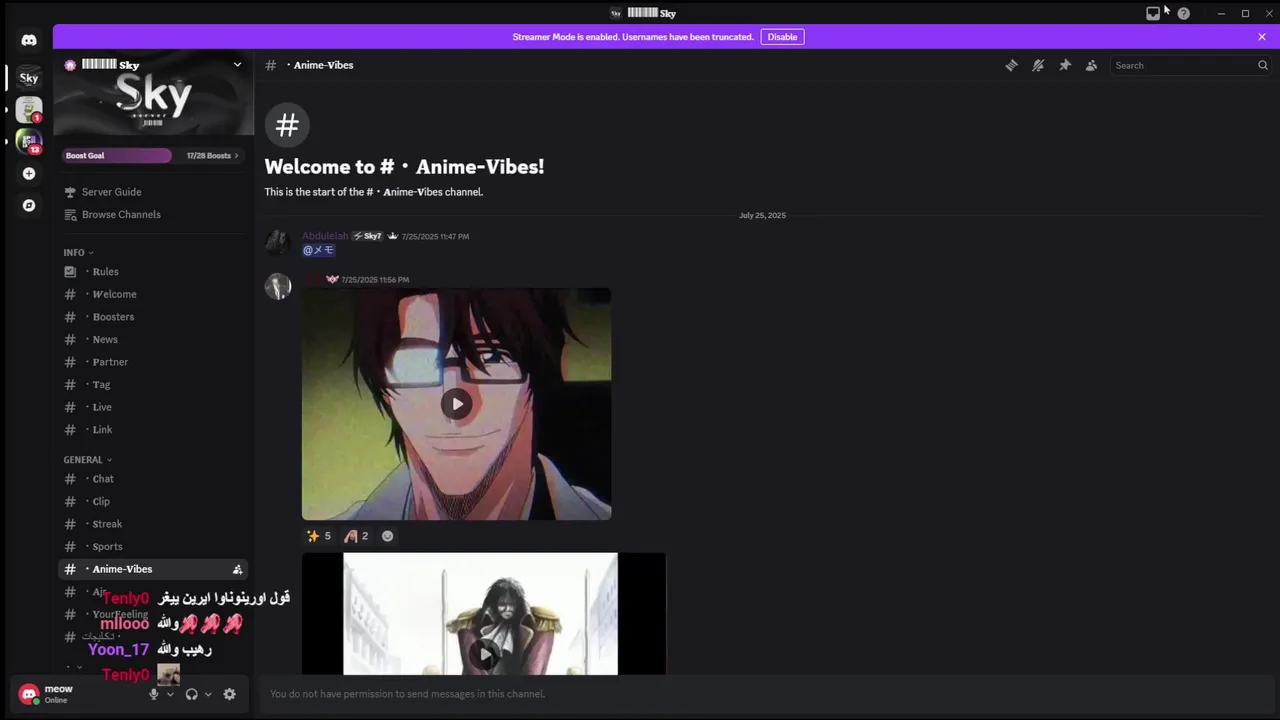Toggle the member list panel
The width and height of the screenshot is (1280, 720).
(x=1091, y=65)
